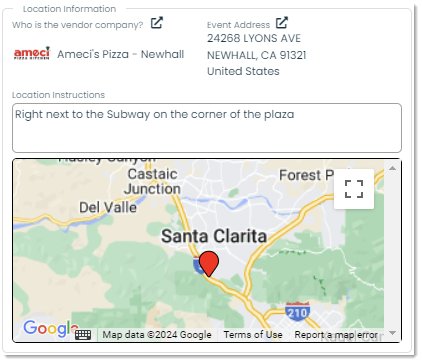The width and height of the screenshot is (422, 363).
Task: Click the Del Valle map label
Action: (x=108, y=207)
